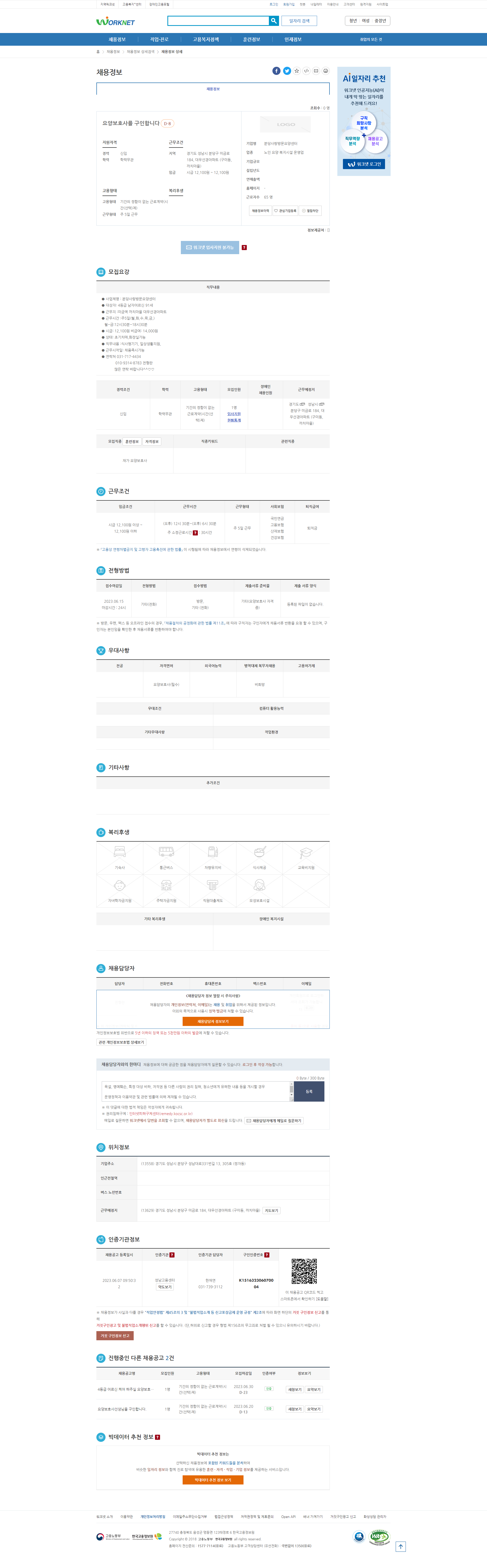Click help icon beside 인증기관 header
The height and width of the screenshot is (1568, 487).
coord(172,1255)
